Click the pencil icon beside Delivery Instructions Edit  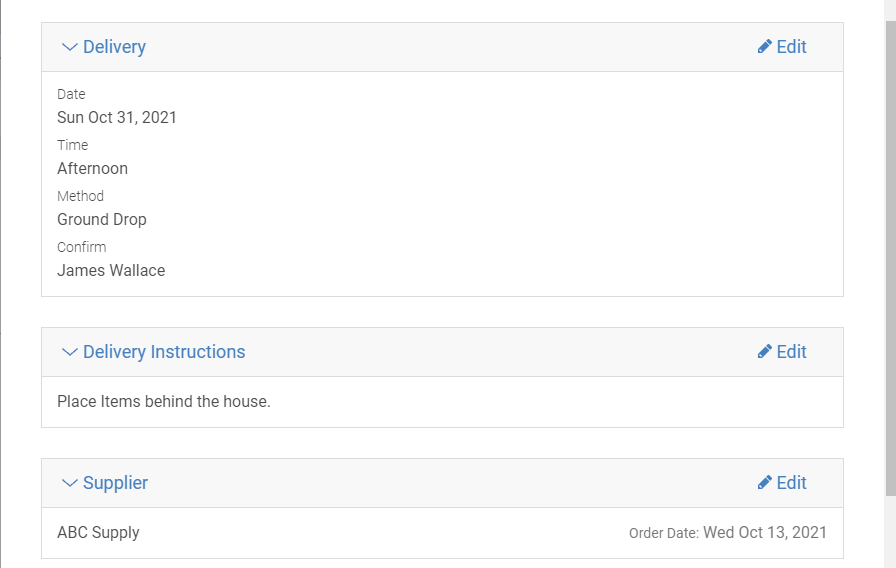coord(765,351)
